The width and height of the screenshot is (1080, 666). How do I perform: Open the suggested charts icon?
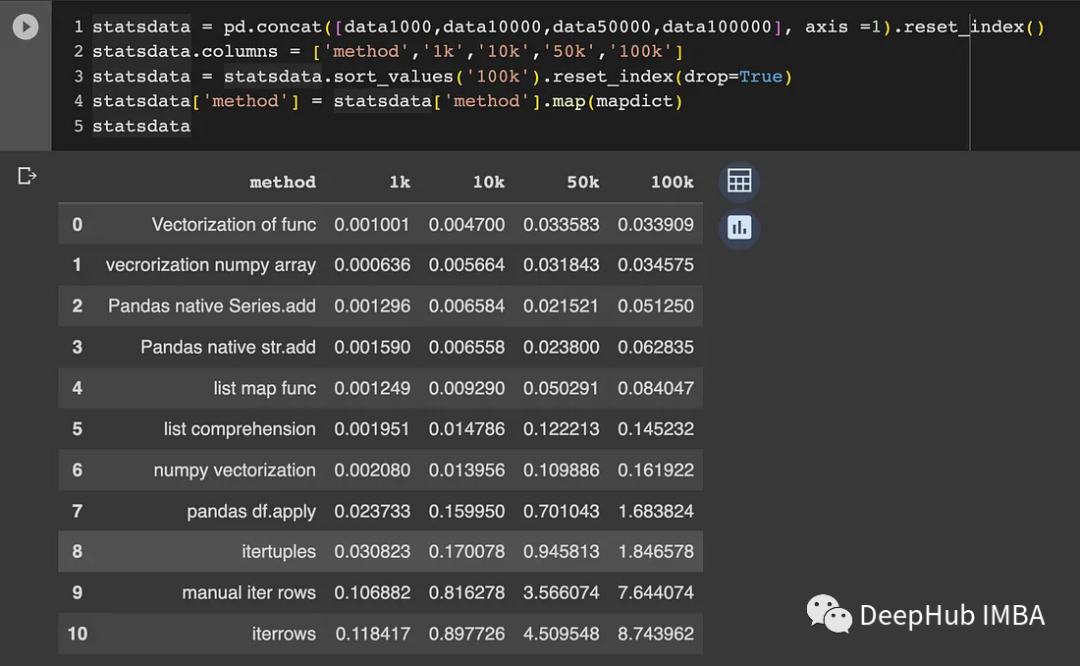(739, 227)
